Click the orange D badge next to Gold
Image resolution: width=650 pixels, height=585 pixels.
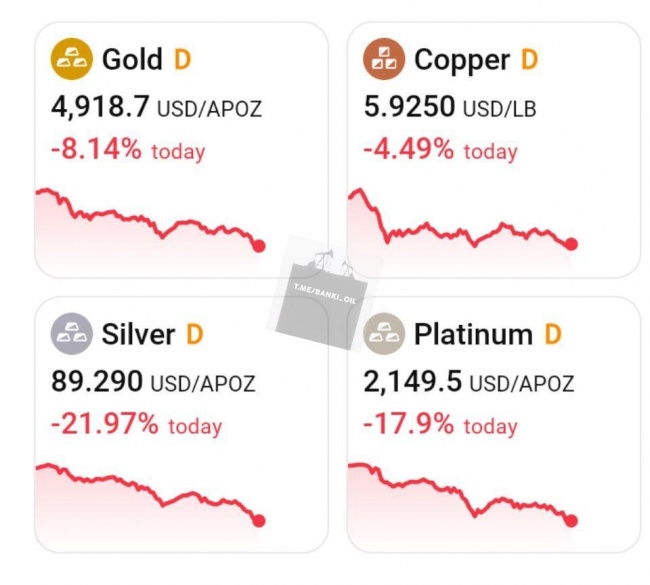pyautogui.click(x=182, y=60)
